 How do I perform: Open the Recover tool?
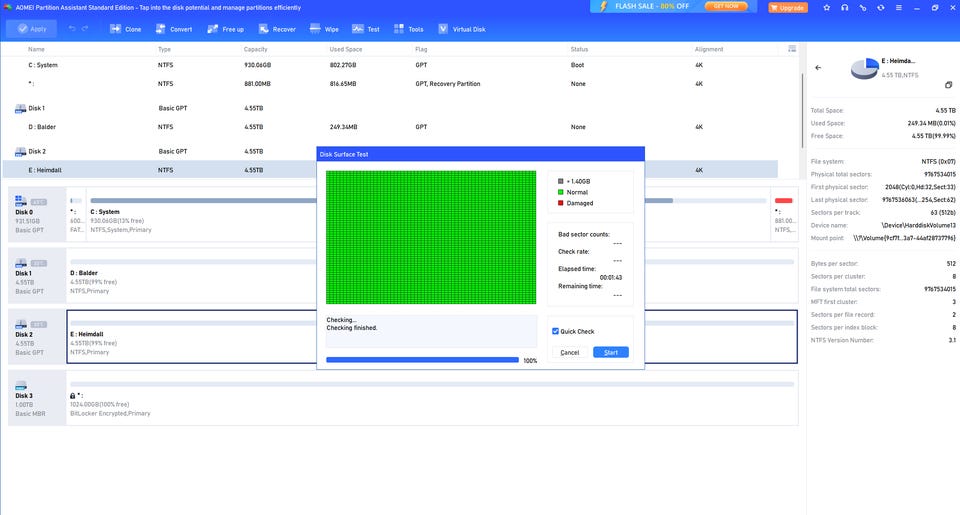tap(277, 29)
